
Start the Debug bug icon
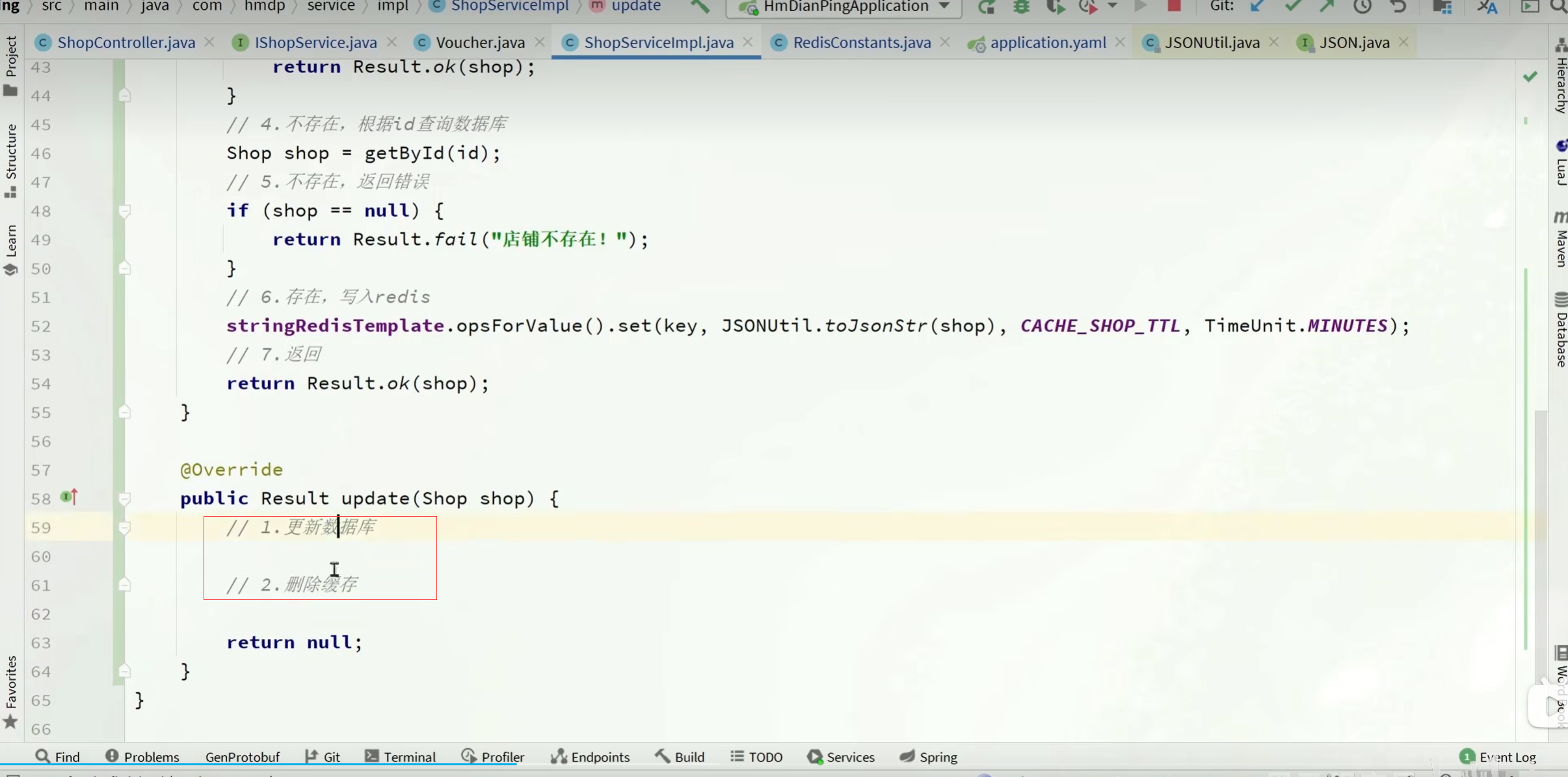tap(1021, 7)
